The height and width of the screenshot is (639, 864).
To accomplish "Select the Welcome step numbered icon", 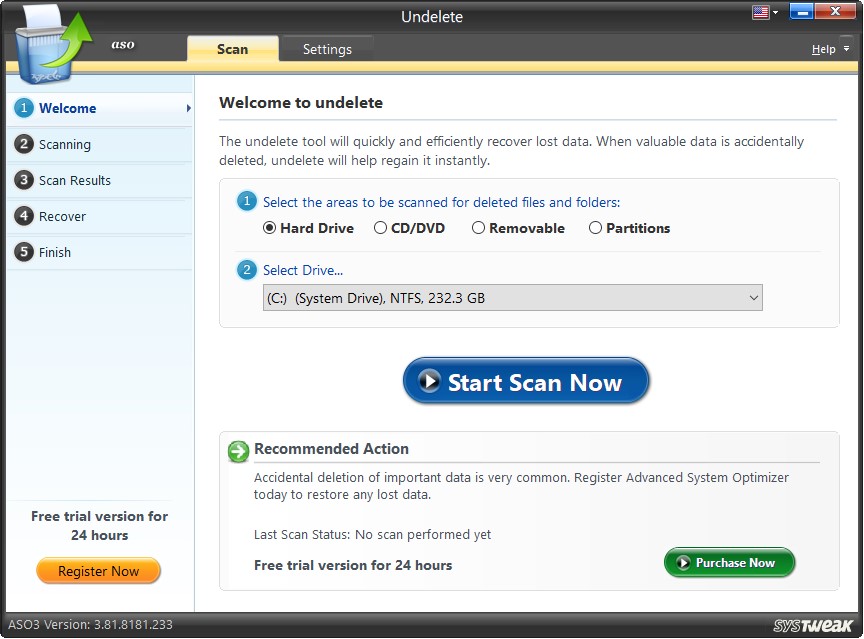I will click(22, 108).
